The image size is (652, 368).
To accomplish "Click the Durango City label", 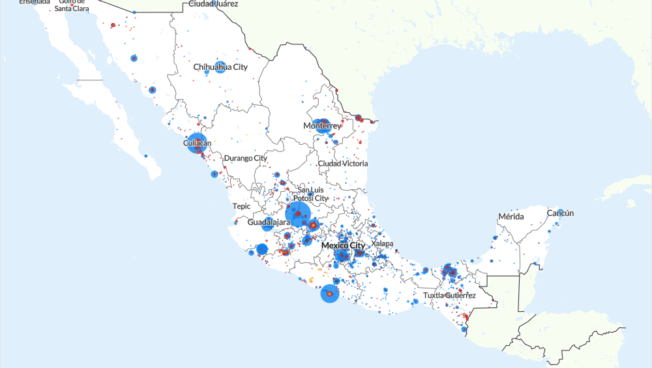I will click(x=245, y=158).
